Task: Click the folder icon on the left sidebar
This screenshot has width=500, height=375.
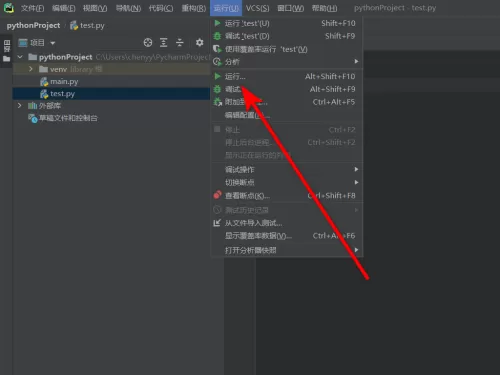Action: pos(7,59)
